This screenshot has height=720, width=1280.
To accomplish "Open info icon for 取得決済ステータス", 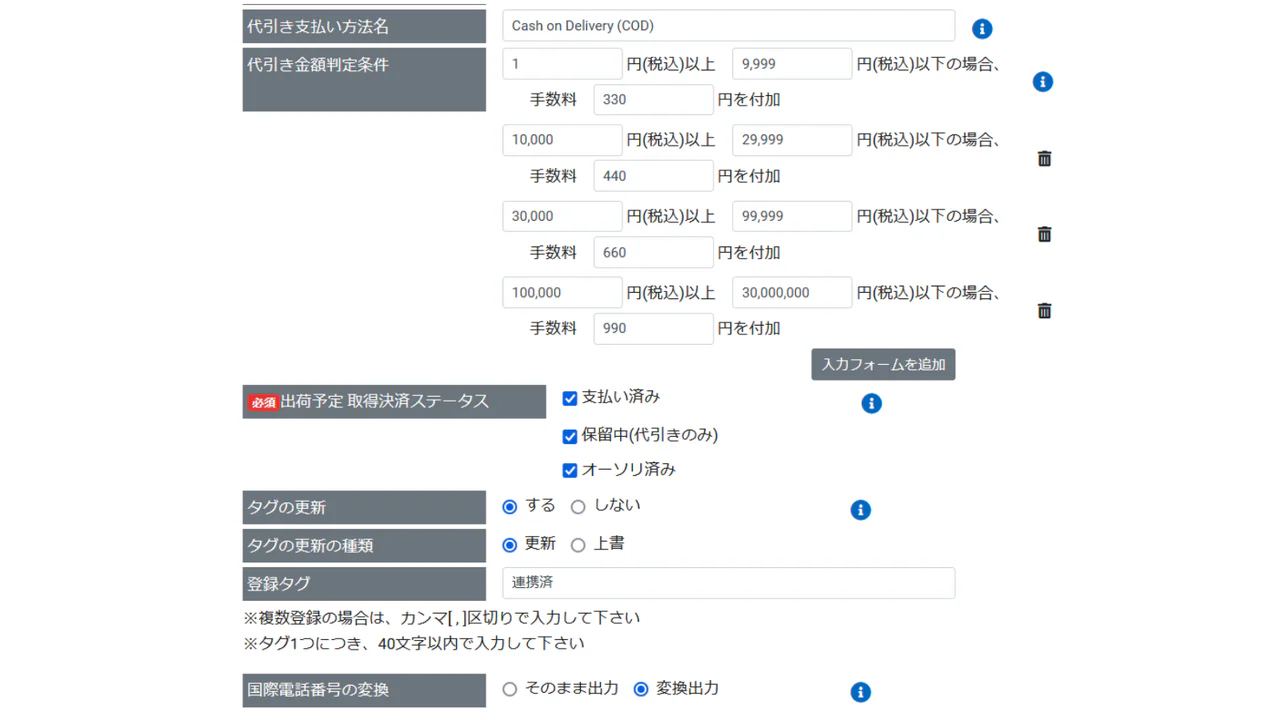I will [872, 403].
